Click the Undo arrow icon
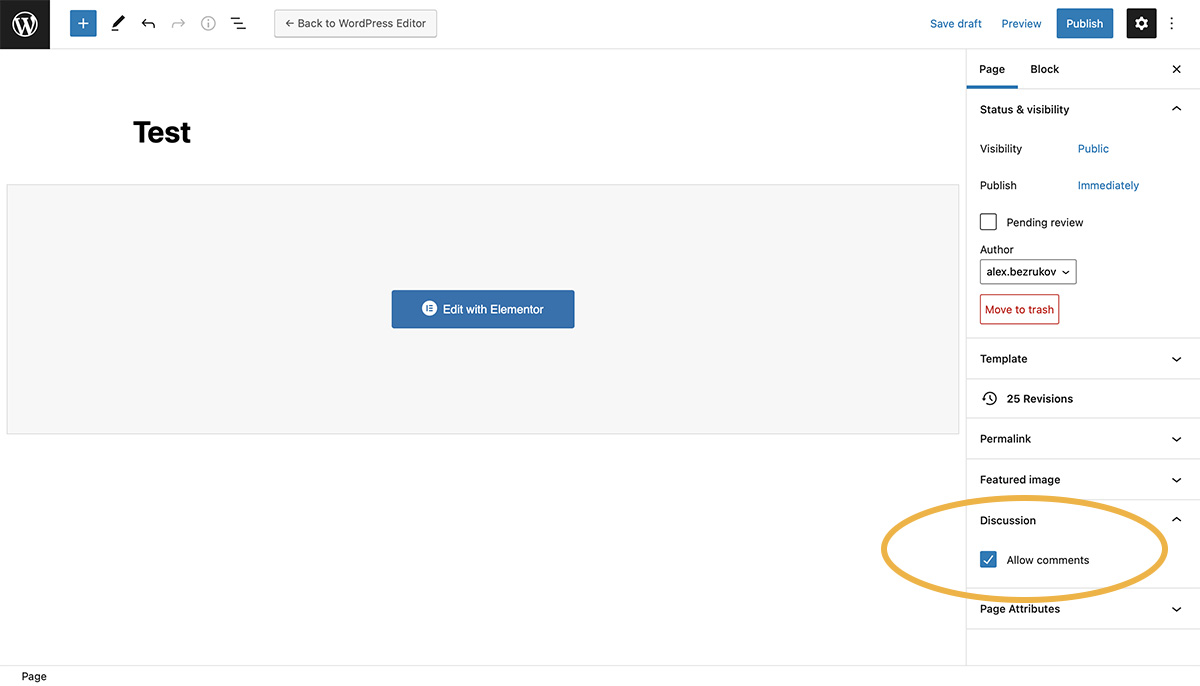Viewport: 1200px width, 686px height. pyautogui.click(x=148, y=23)
